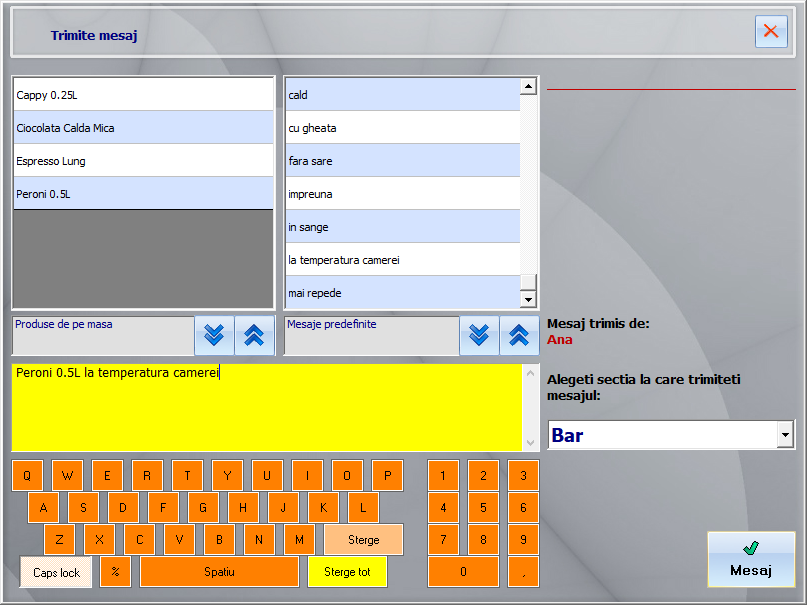Tap the L key
This screenshot has height=605, width=807.
363,508
